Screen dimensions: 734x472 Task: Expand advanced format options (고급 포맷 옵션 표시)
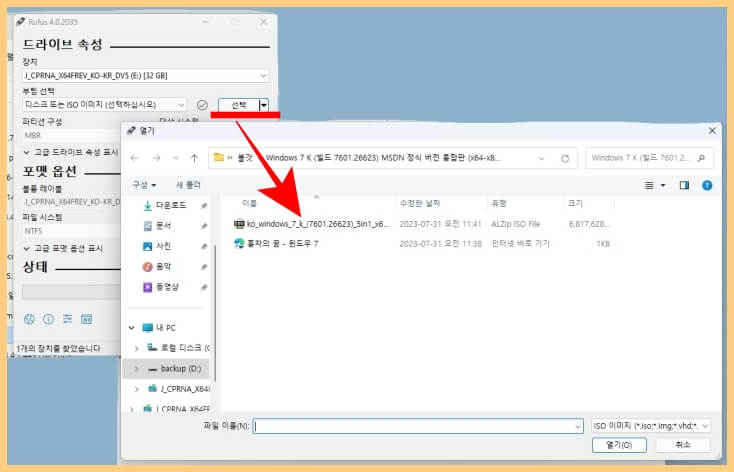coord(63,248)
